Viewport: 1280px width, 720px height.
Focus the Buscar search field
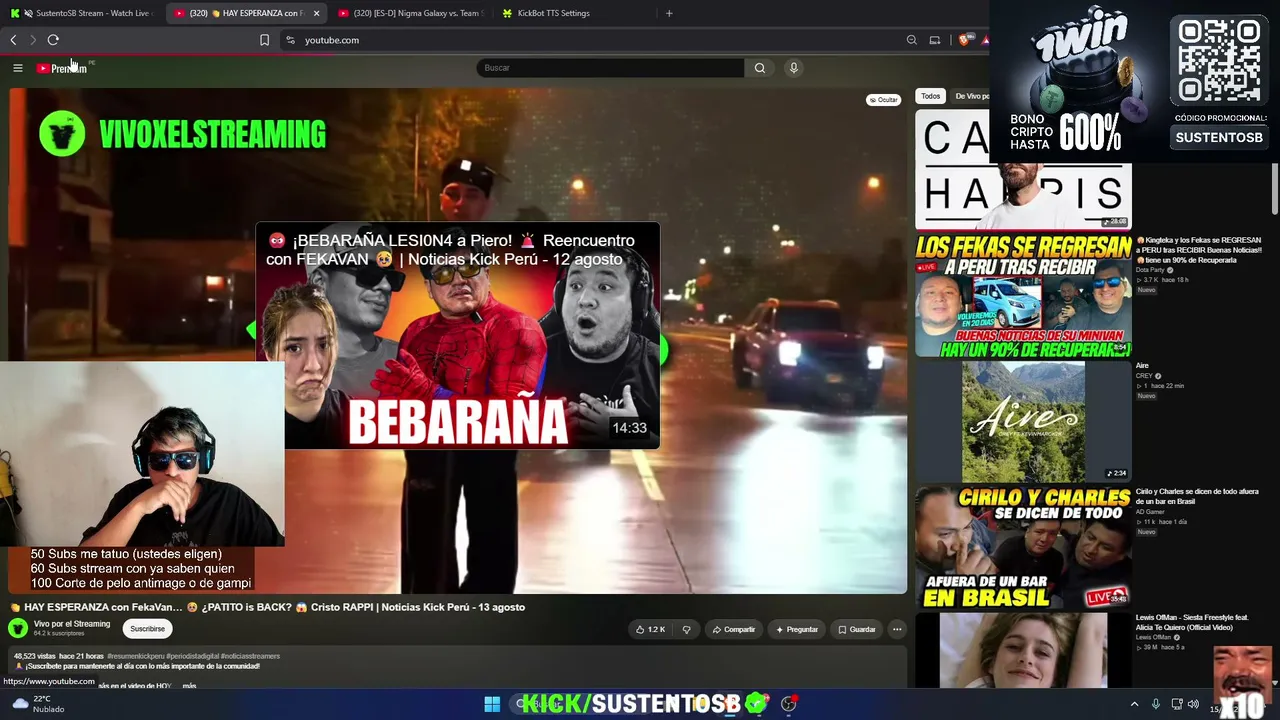(610, 68)
